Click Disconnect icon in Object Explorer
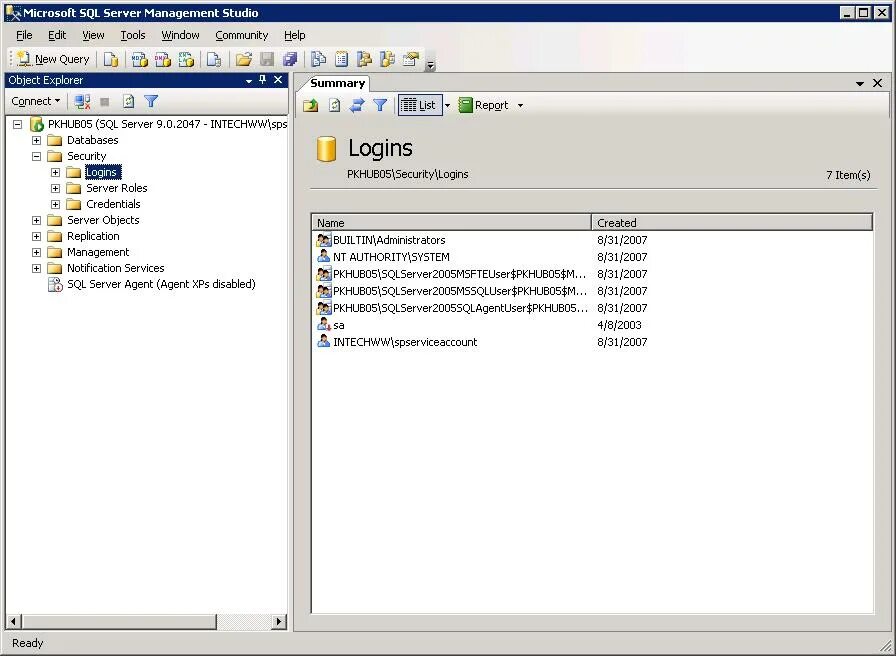Image resolution: width=896 pixels, height=656 pixels. 82,102
